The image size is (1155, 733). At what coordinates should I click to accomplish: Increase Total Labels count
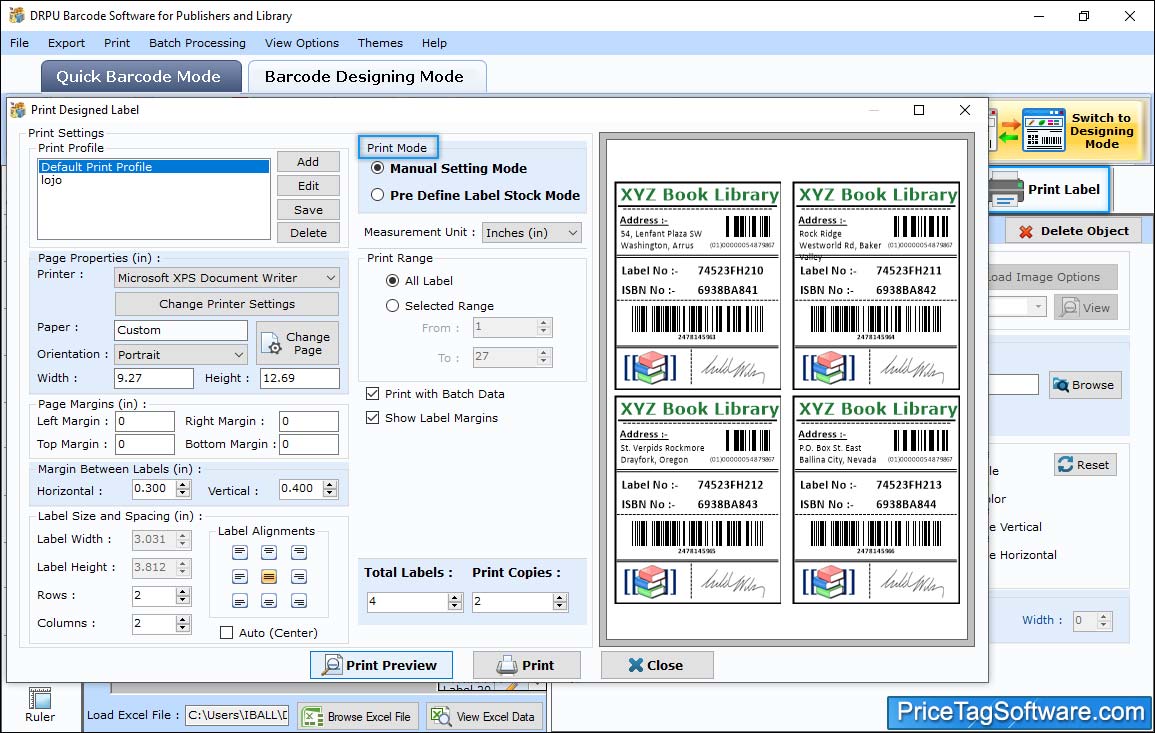[x=455, y=597]
